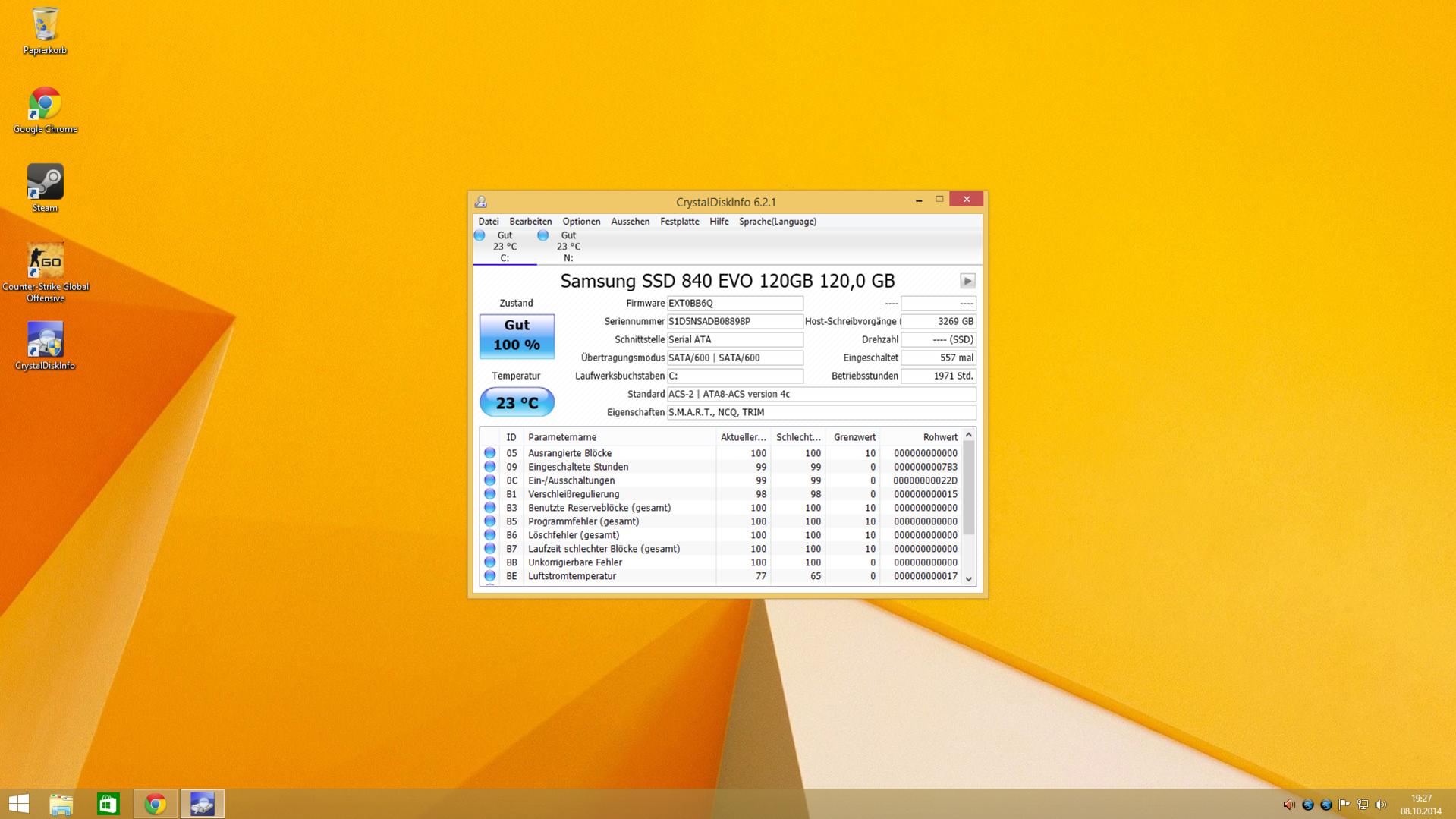Click the Aktueller column header
The width and height of the screenshot is (1456, 819).
[x=744, y=437]
